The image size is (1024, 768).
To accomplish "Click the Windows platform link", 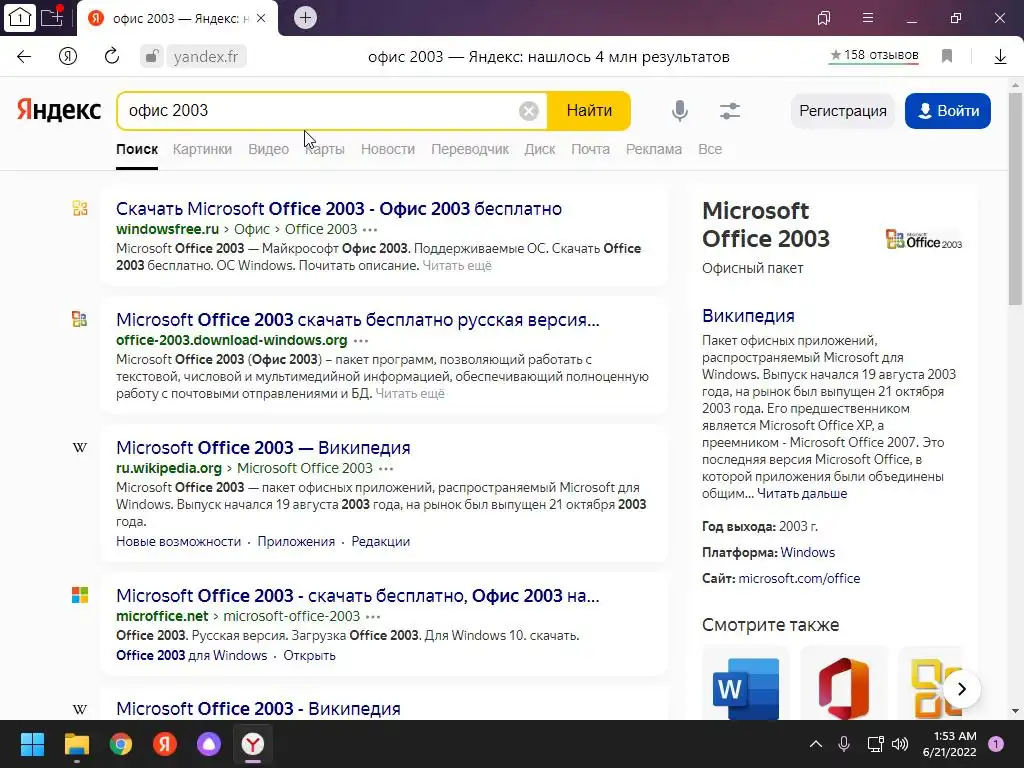I will tap(808, 552).
